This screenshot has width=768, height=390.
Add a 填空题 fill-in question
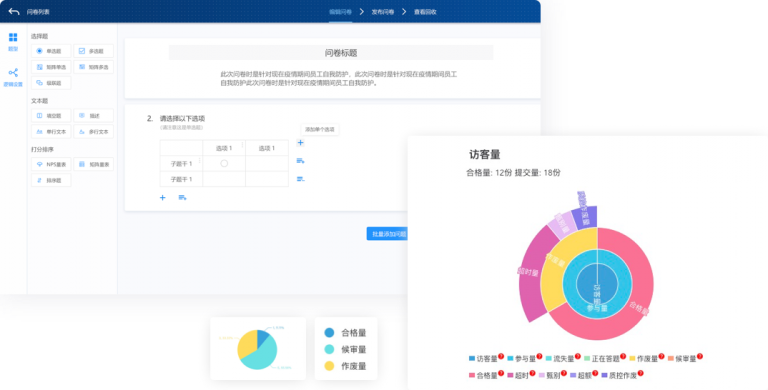click(51, 116)
